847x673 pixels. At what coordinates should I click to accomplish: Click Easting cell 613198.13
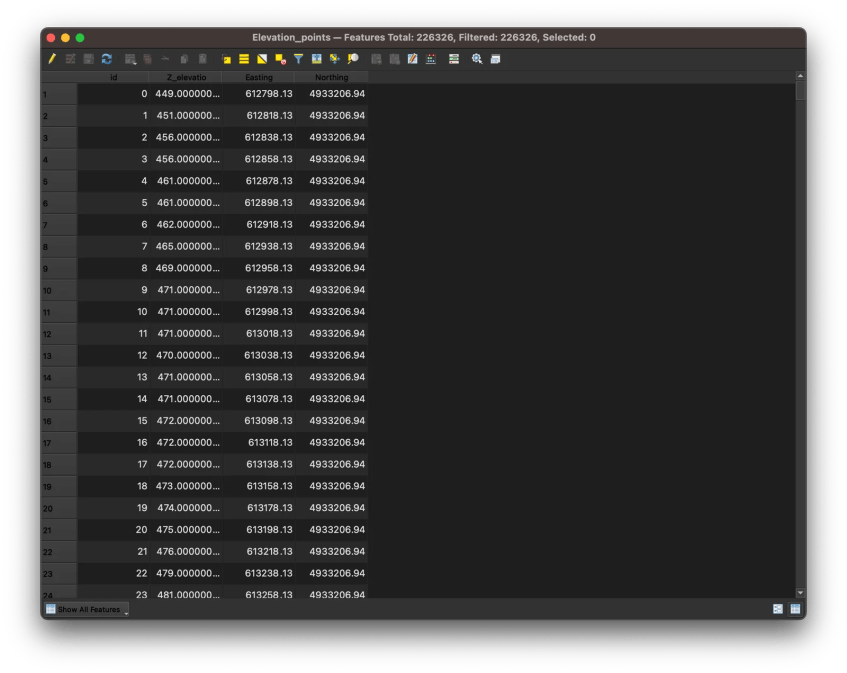(259, 530)
